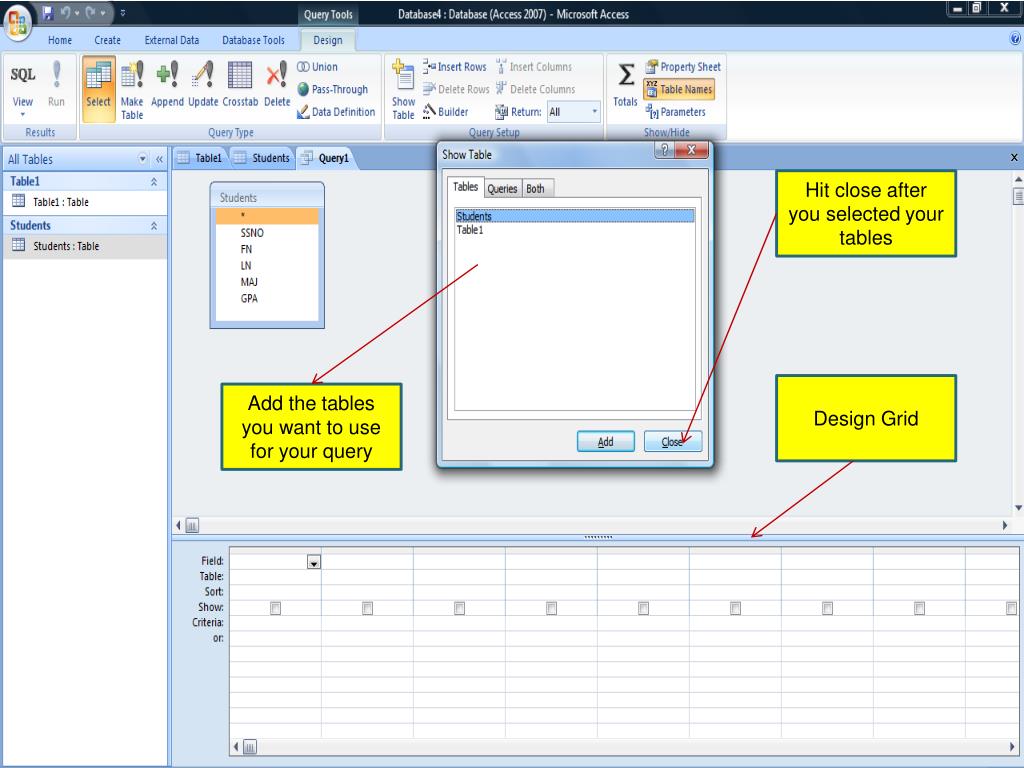1024x768 pixels.
Task: Open the External Data ribbon tab
Action: pos(172,40)
